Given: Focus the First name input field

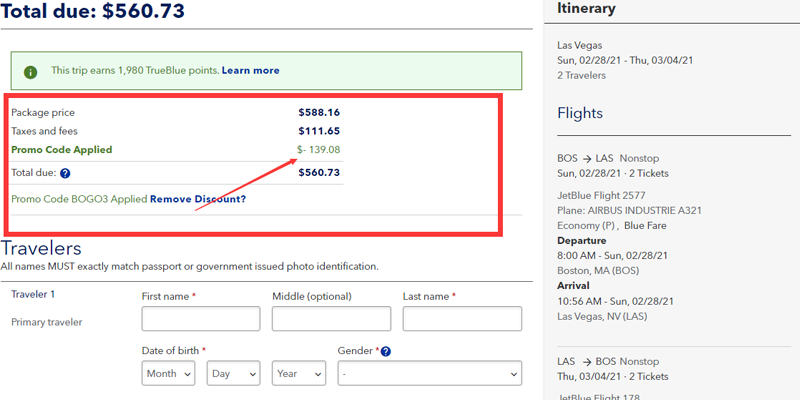Looking at the screenshot, I should 200,319.
